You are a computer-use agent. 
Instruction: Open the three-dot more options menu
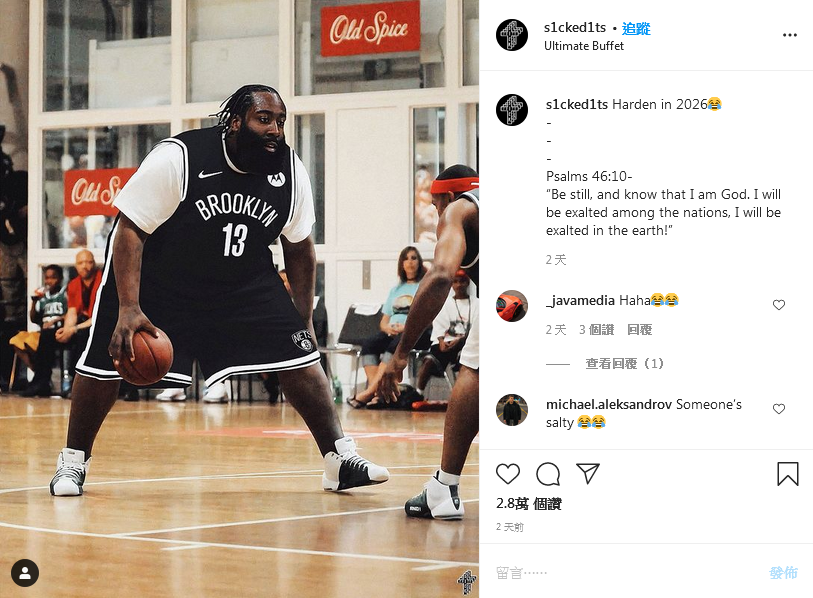(789, 35)
